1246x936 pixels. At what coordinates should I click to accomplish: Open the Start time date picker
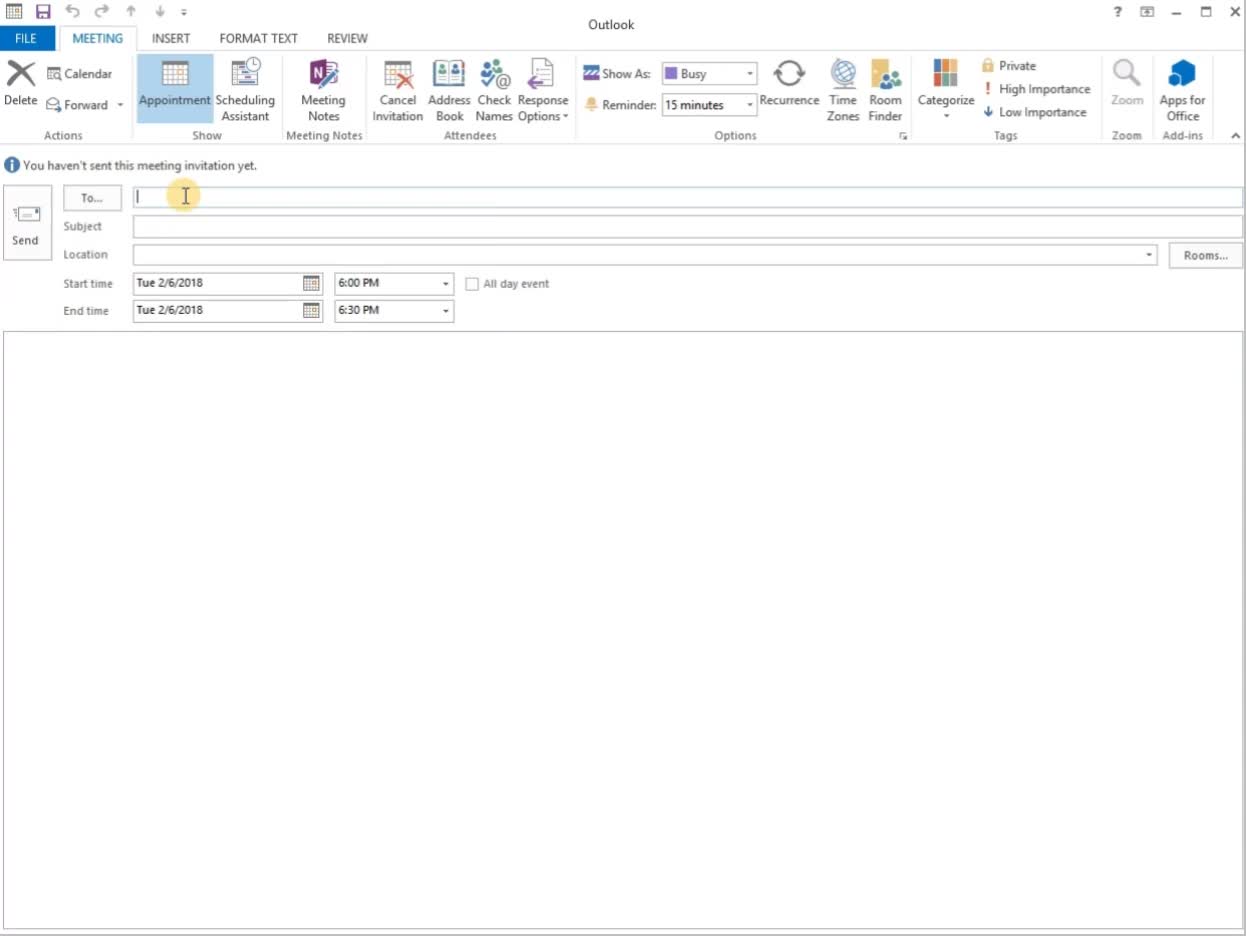click(x=311, y=283)
